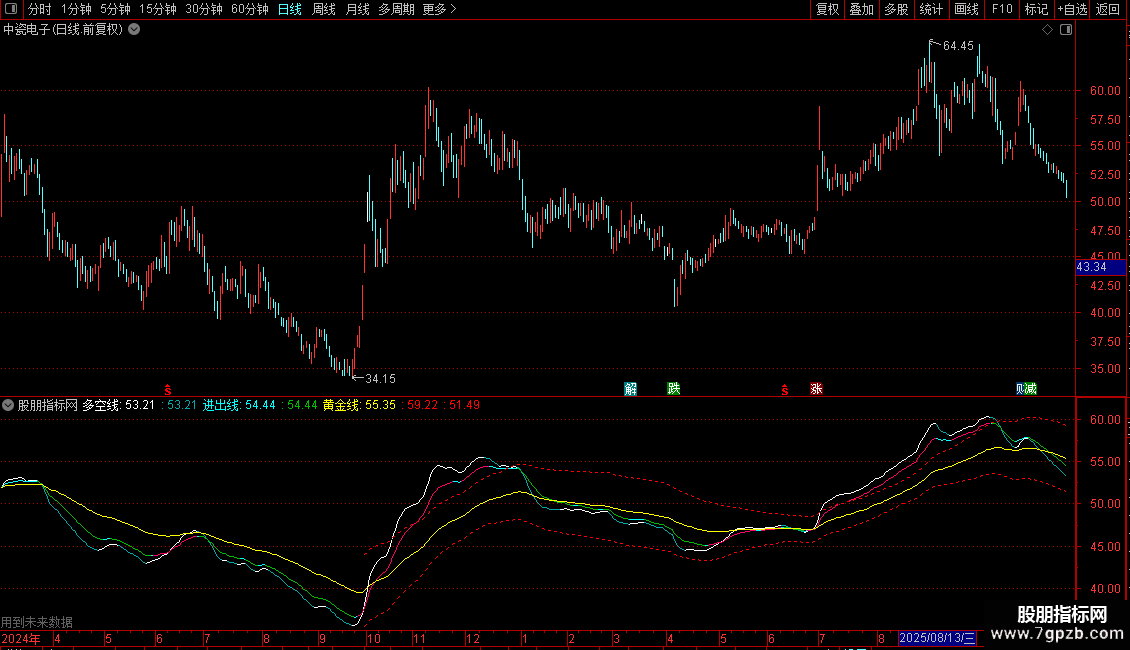Toggle the 叠加 overlay mode
1130x650 pixels.
pyautogui.click(x=861, y=10)
